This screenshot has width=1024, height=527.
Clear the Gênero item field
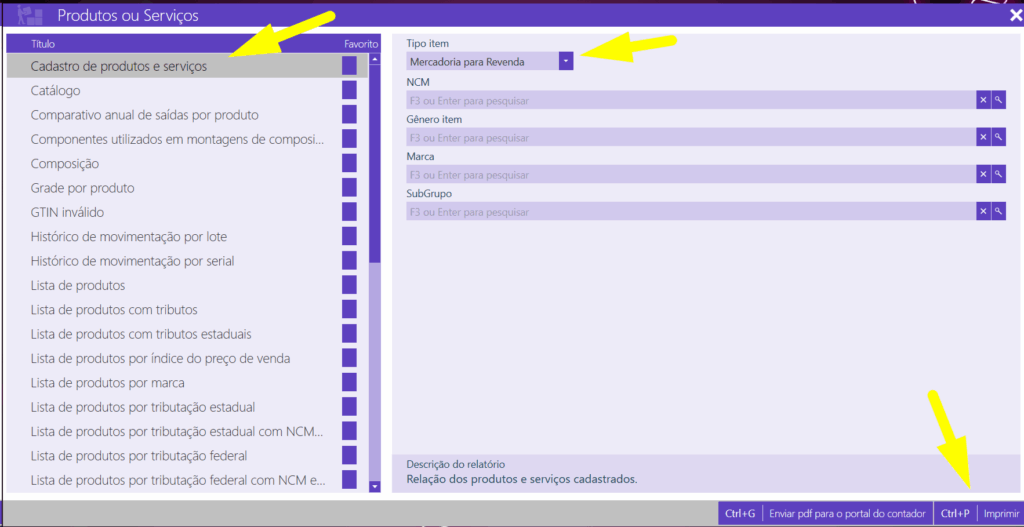(983, 137)
